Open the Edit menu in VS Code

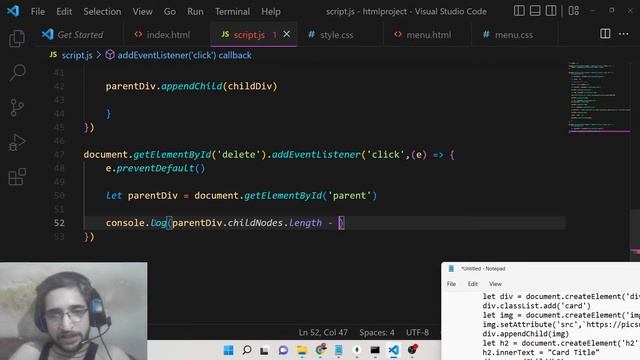(x=64, y=11)
